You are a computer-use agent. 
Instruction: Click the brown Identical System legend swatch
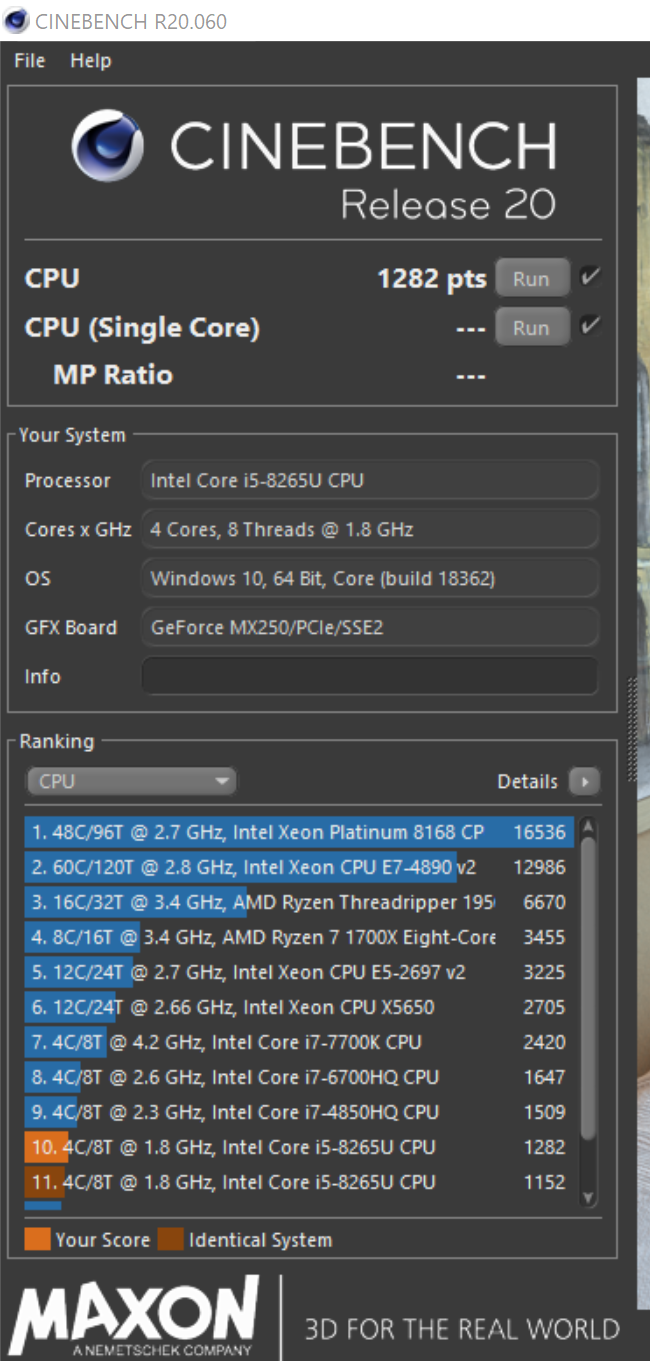170,1240
